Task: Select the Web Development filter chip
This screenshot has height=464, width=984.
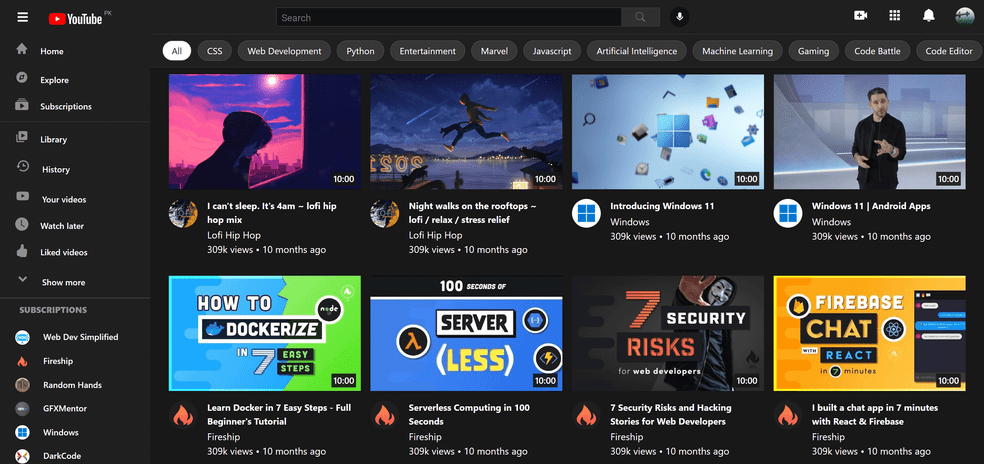Action: point(284,51)
